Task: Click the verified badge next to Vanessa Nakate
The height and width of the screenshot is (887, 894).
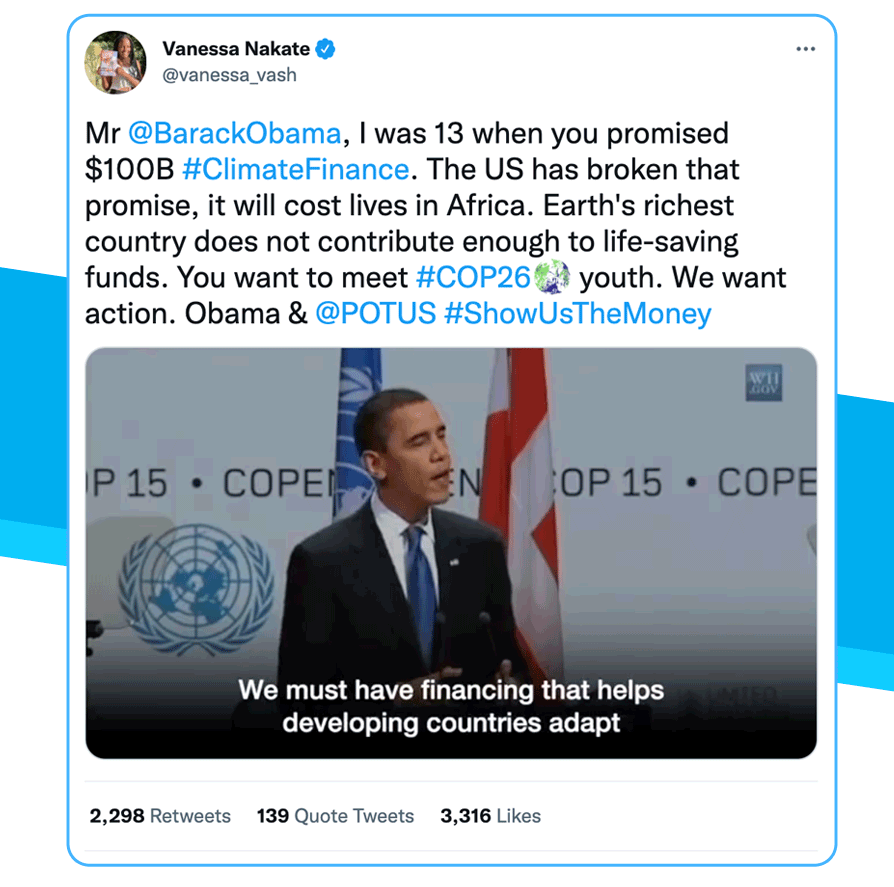Action: [x=326, y=47]
